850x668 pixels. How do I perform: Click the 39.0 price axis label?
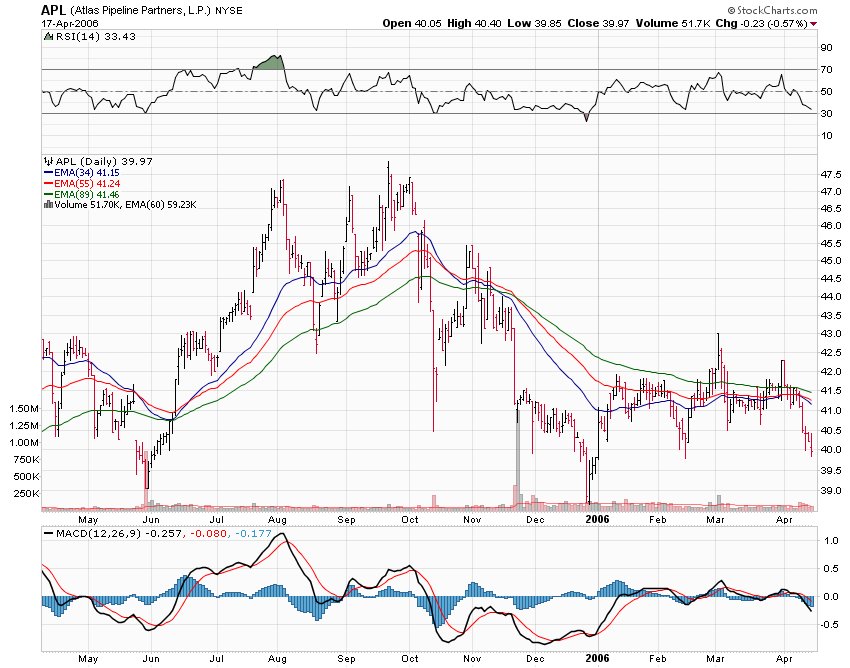coord(831,491)
